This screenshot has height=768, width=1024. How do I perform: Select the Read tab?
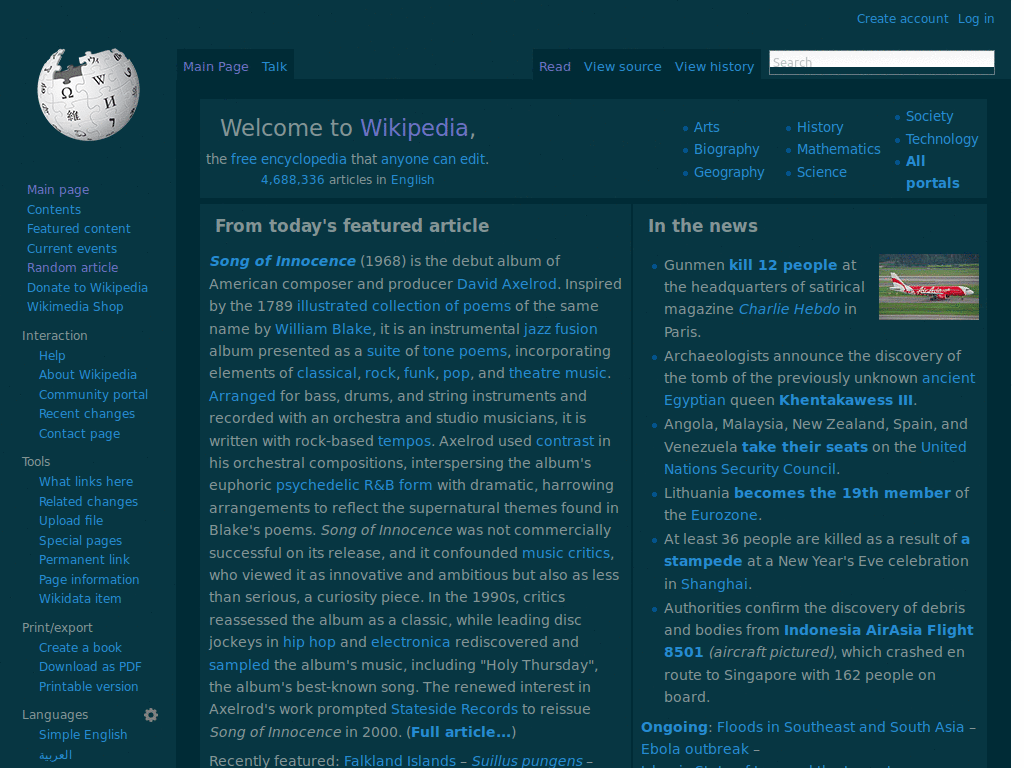[x=554, y=67]
